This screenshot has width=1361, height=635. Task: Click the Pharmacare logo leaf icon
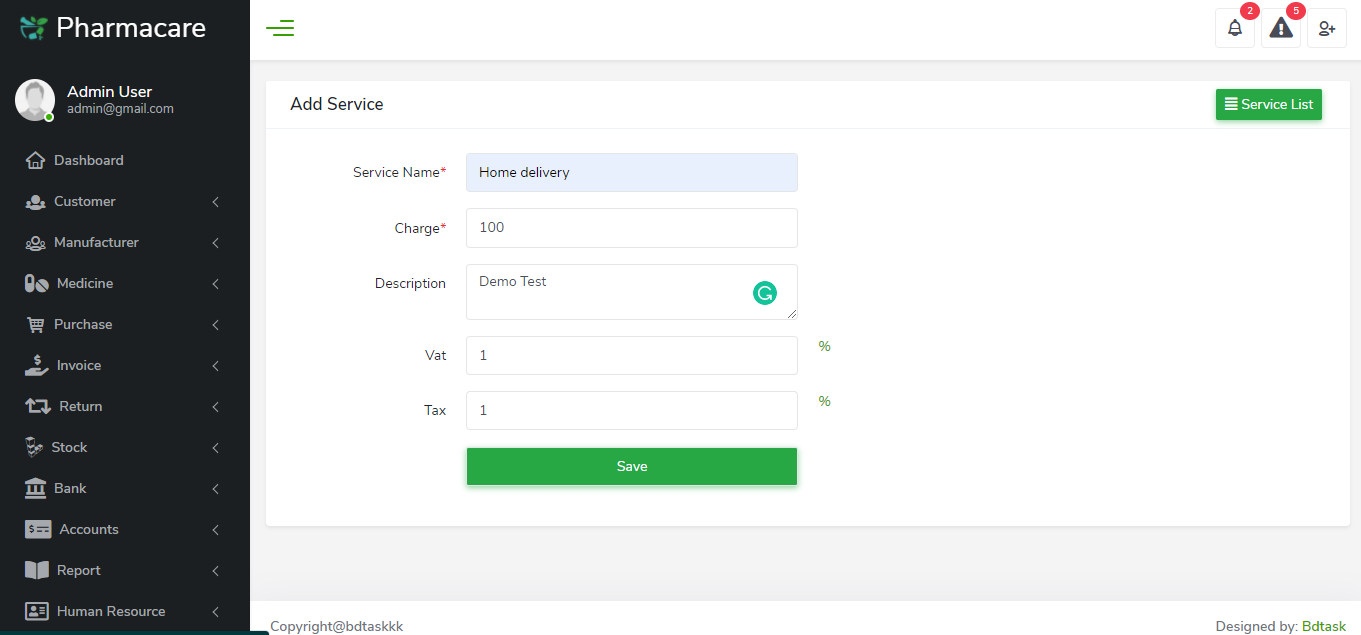coord(33,28)
